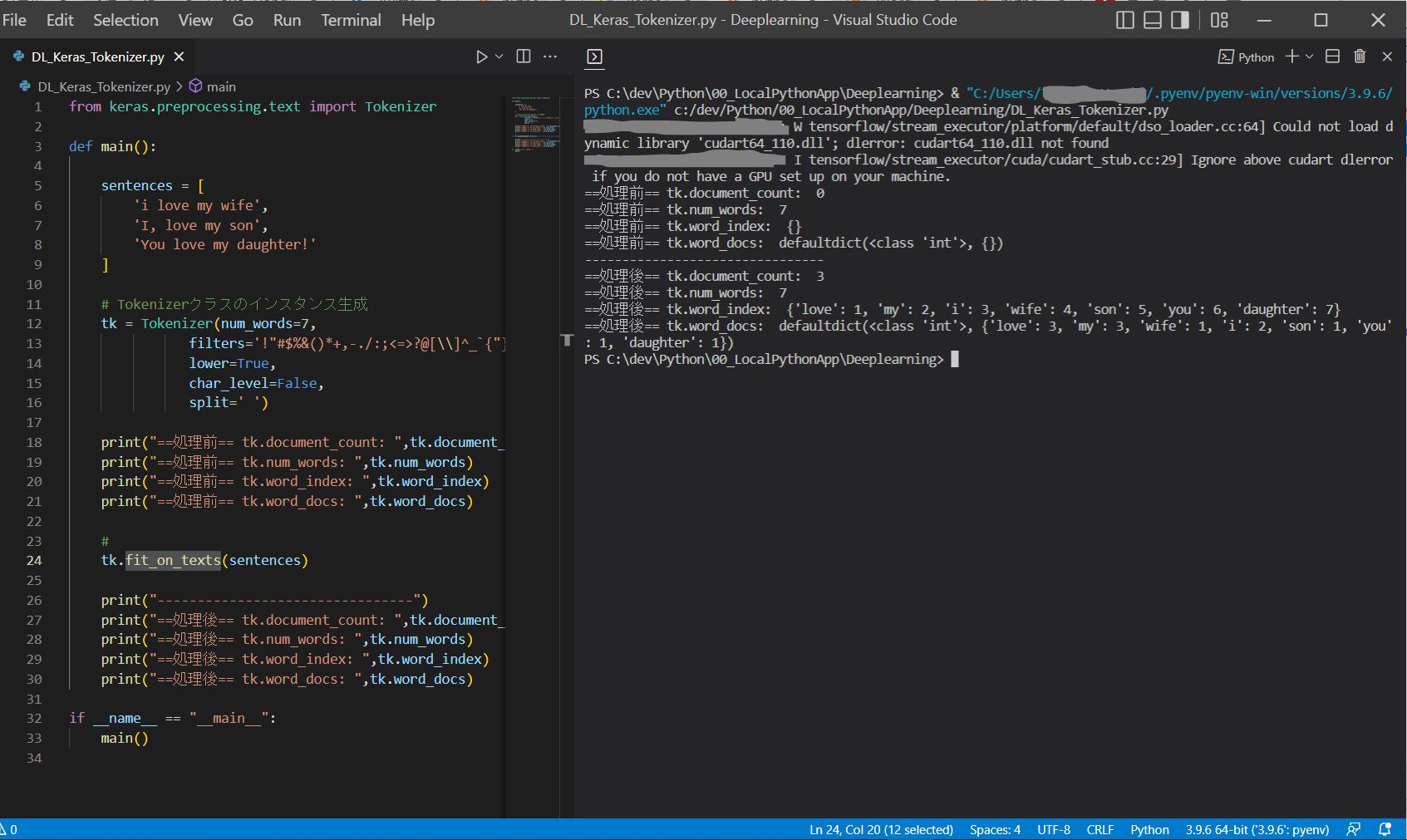This screenshot has height=840, width=1407.
Task: Select language mode Python in status bar
Action: [x=1149, y=829]
